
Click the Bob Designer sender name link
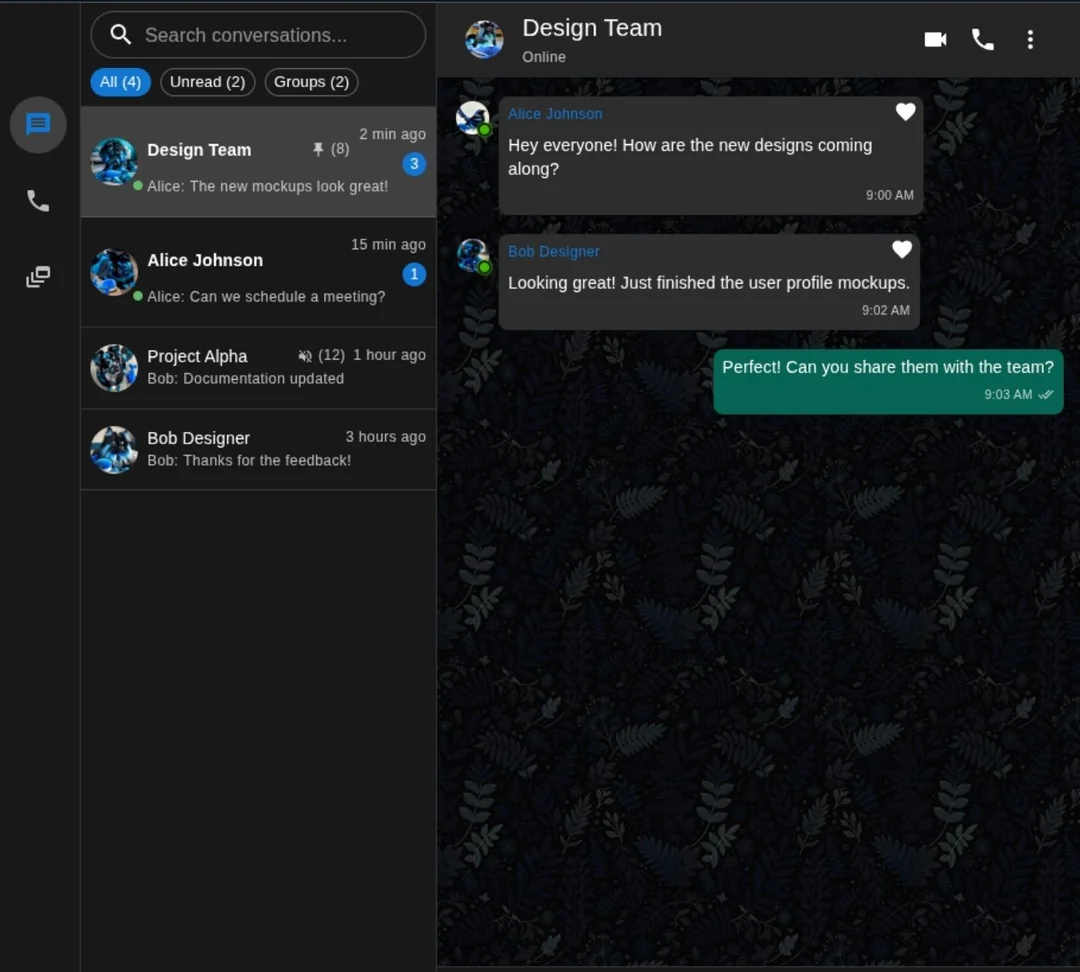click(x=554, y=252)
